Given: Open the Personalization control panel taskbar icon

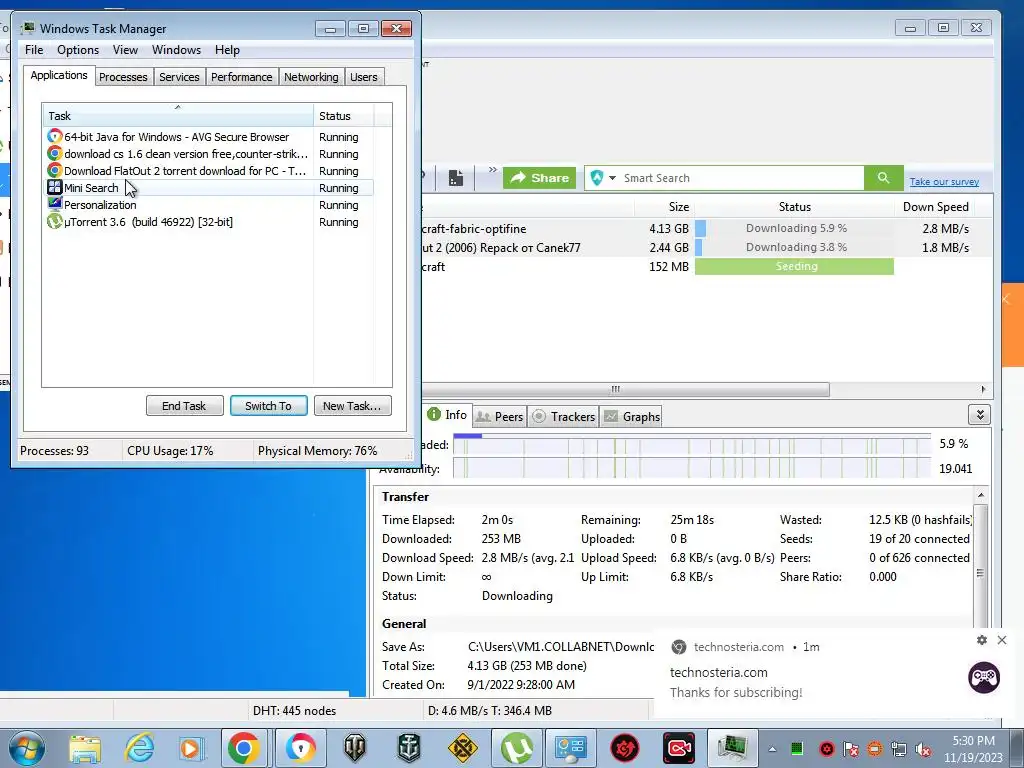Looking at the screenshot, I should click(x=571, y=748).
